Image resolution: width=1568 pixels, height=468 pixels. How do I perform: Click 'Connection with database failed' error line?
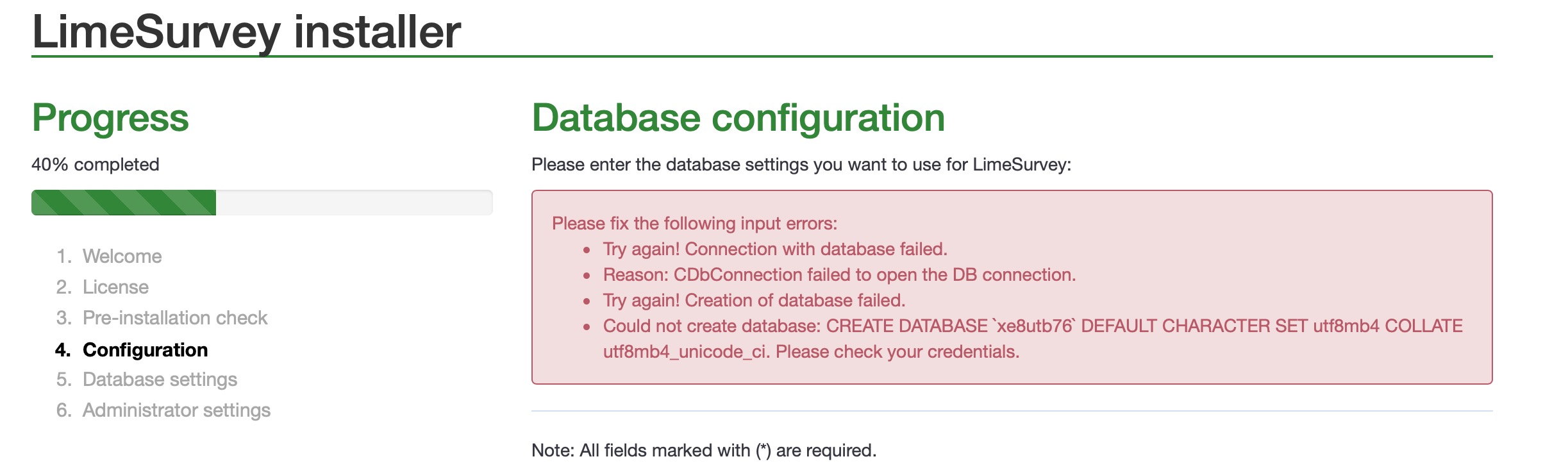pyautogui.click(x=774, y=249)
